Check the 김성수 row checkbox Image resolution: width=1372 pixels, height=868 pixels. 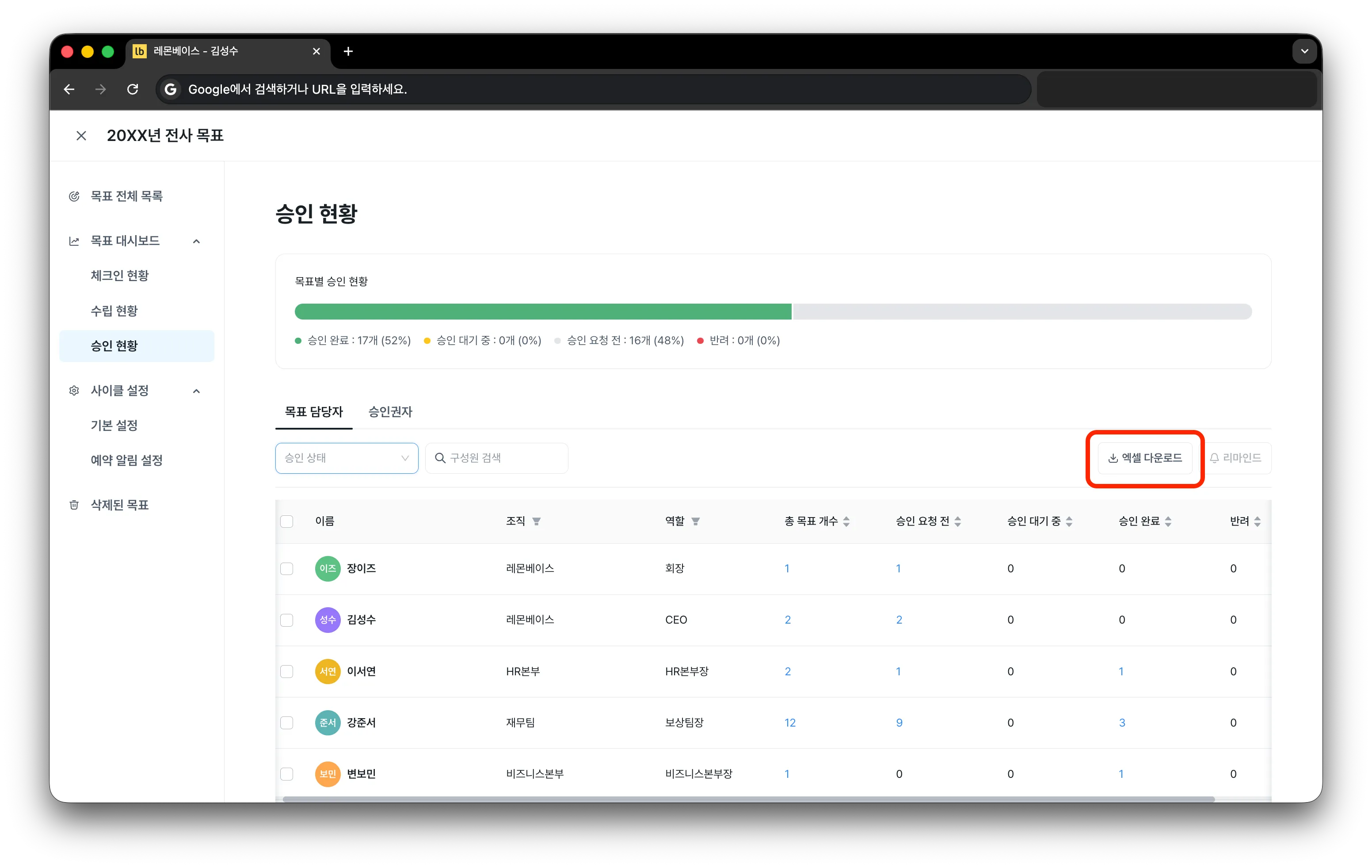(x=286, y=620)
